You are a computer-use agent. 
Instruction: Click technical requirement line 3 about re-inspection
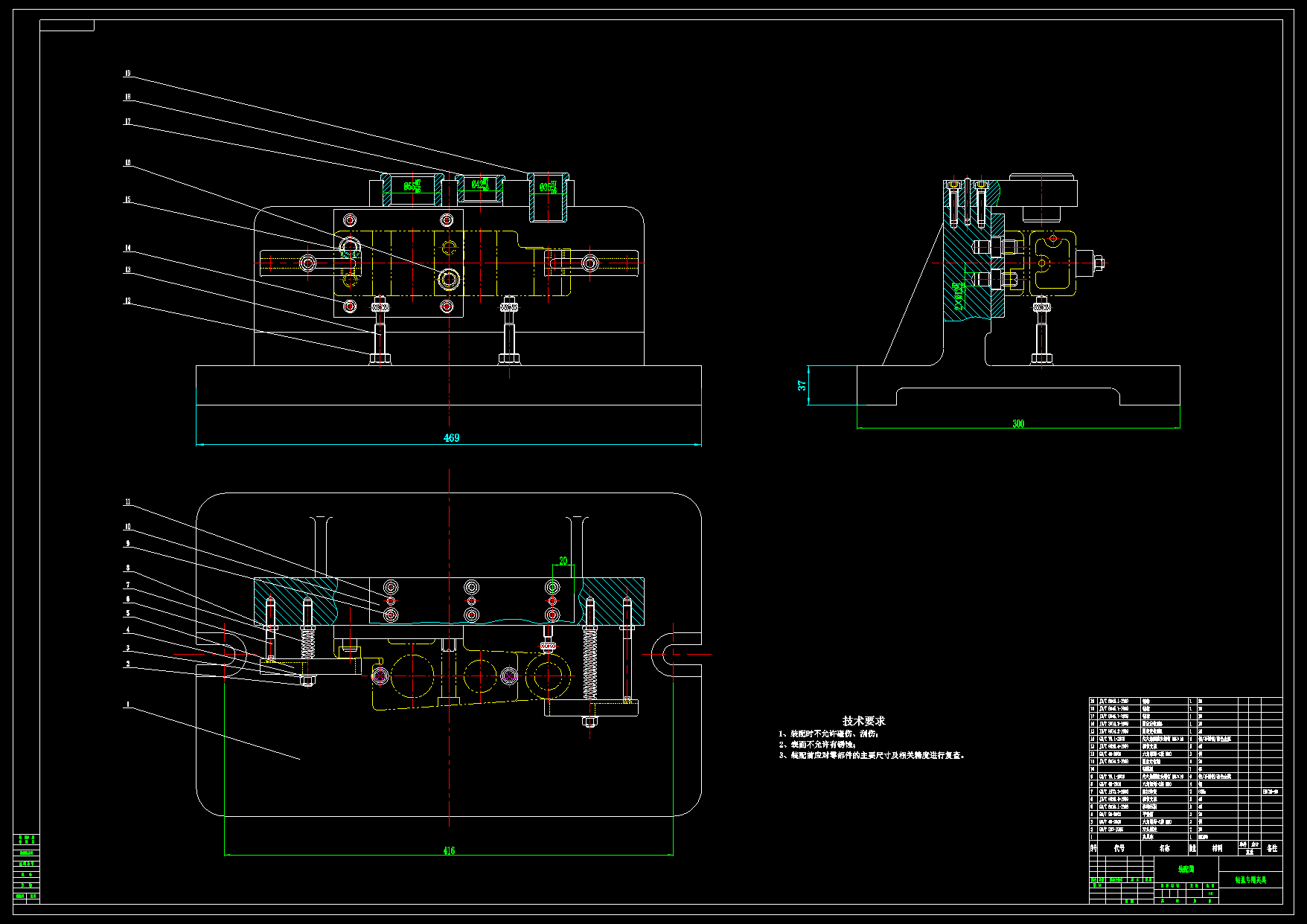click(872, 755)
